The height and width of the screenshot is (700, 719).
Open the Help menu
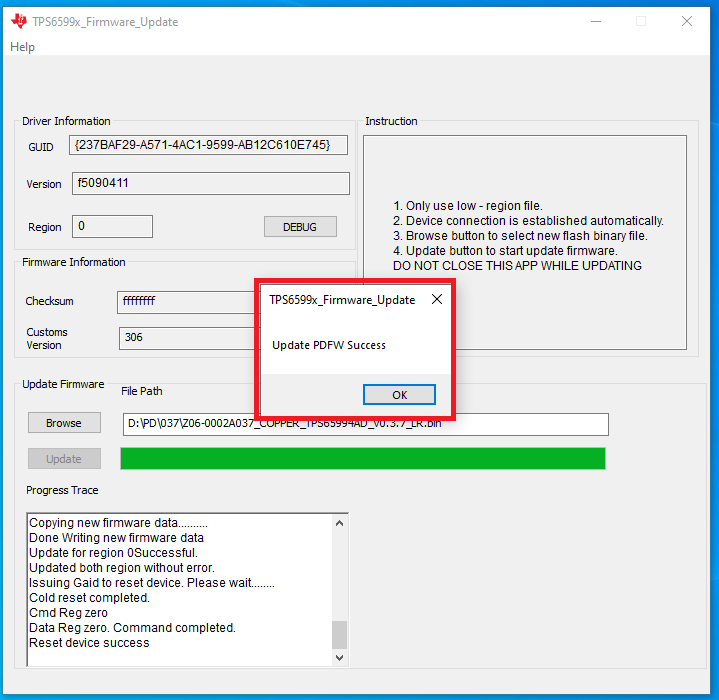coord(22,47)
